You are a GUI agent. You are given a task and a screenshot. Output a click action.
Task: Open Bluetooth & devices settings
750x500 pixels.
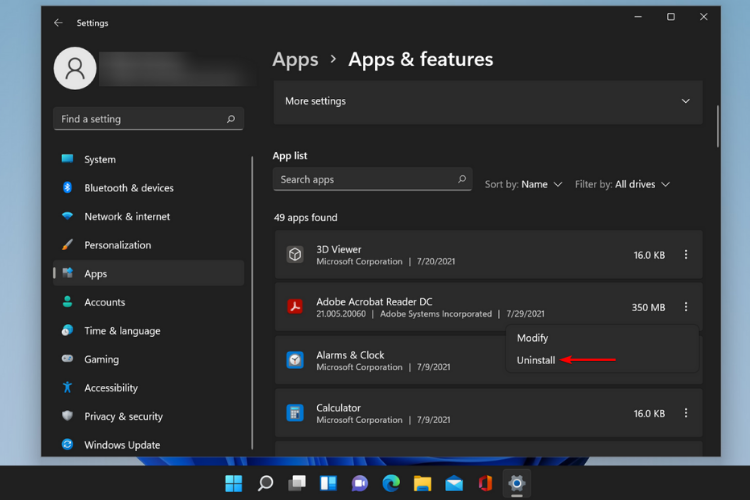[x=128, y=188]
